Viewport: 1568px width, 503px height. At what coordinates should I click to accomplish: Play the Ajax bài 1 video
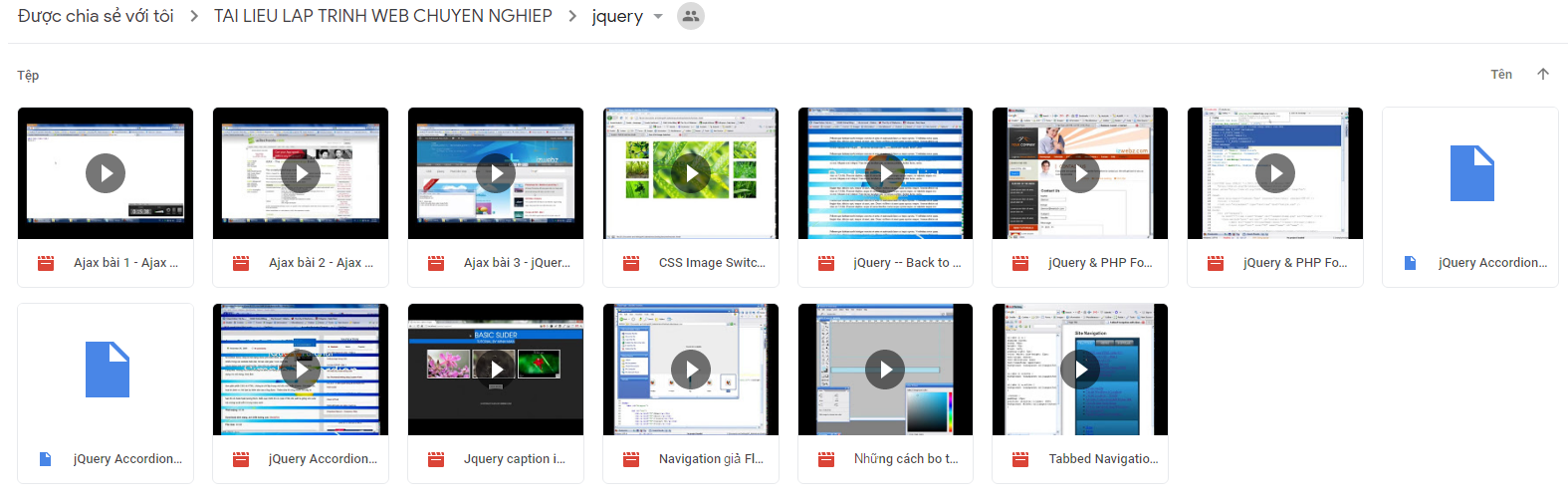pyautogui.click(x=106, y=173)
